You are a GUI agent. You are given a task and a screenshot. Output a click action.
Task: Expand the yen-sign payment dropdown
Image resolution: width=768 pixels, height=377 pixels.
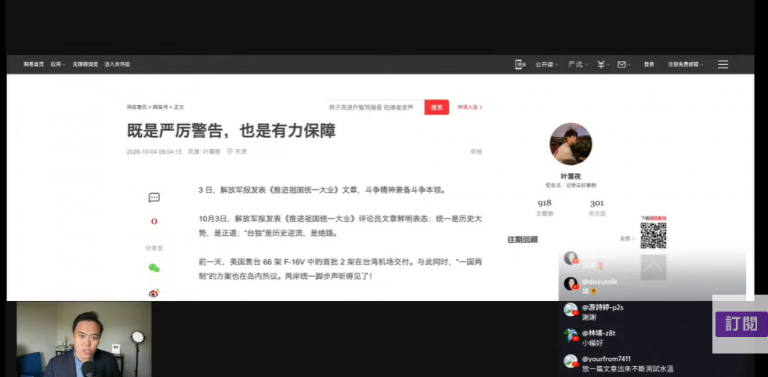coord(603,65)
